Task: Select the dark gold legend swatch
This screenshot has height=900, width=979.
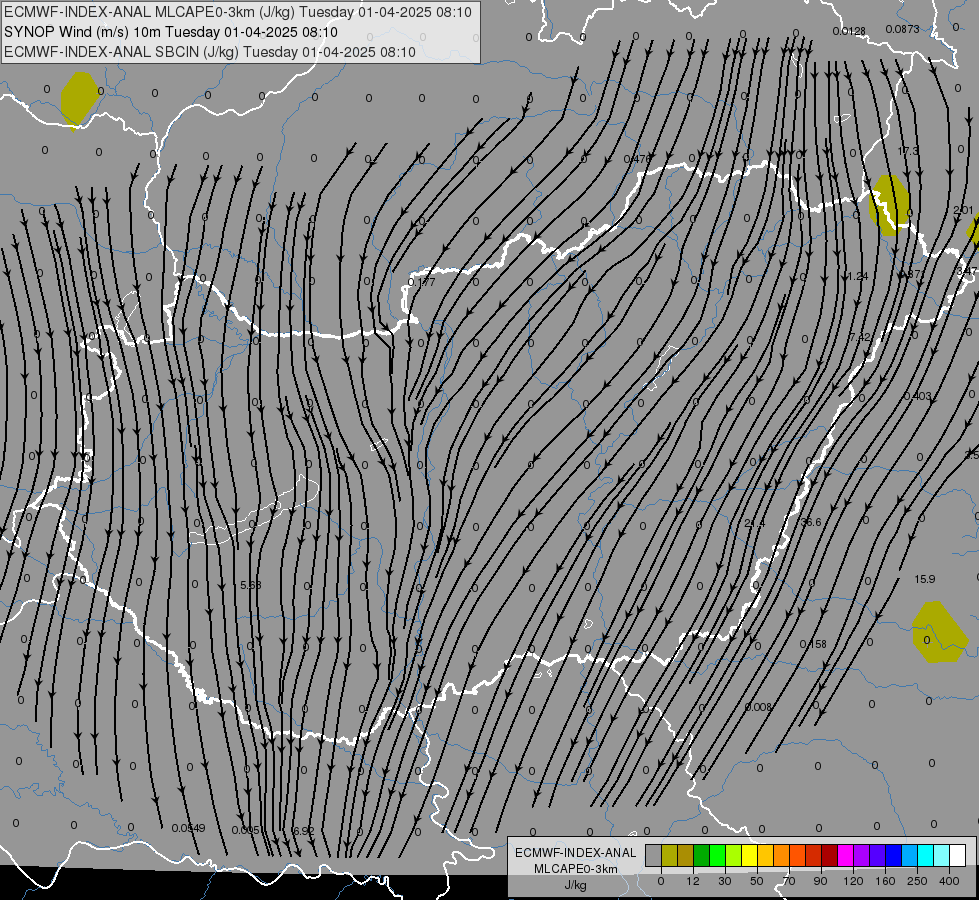Action: [x=686, y=855]
